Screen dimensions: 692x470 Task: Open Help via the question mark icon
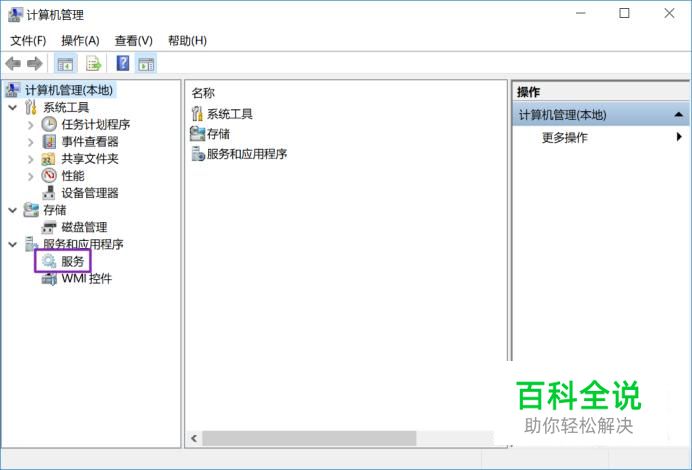[123, 63]
